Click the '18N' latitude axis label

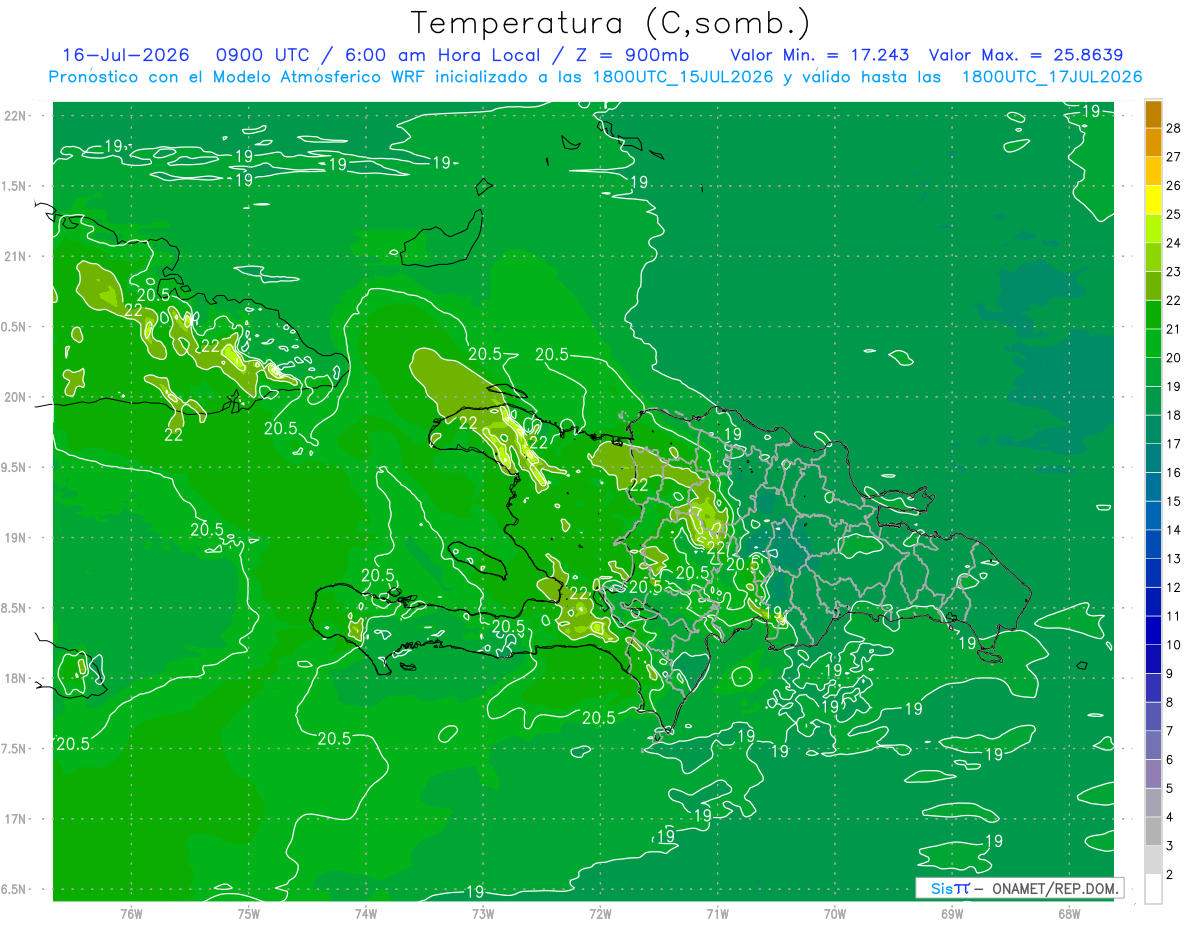coord(14,679)
